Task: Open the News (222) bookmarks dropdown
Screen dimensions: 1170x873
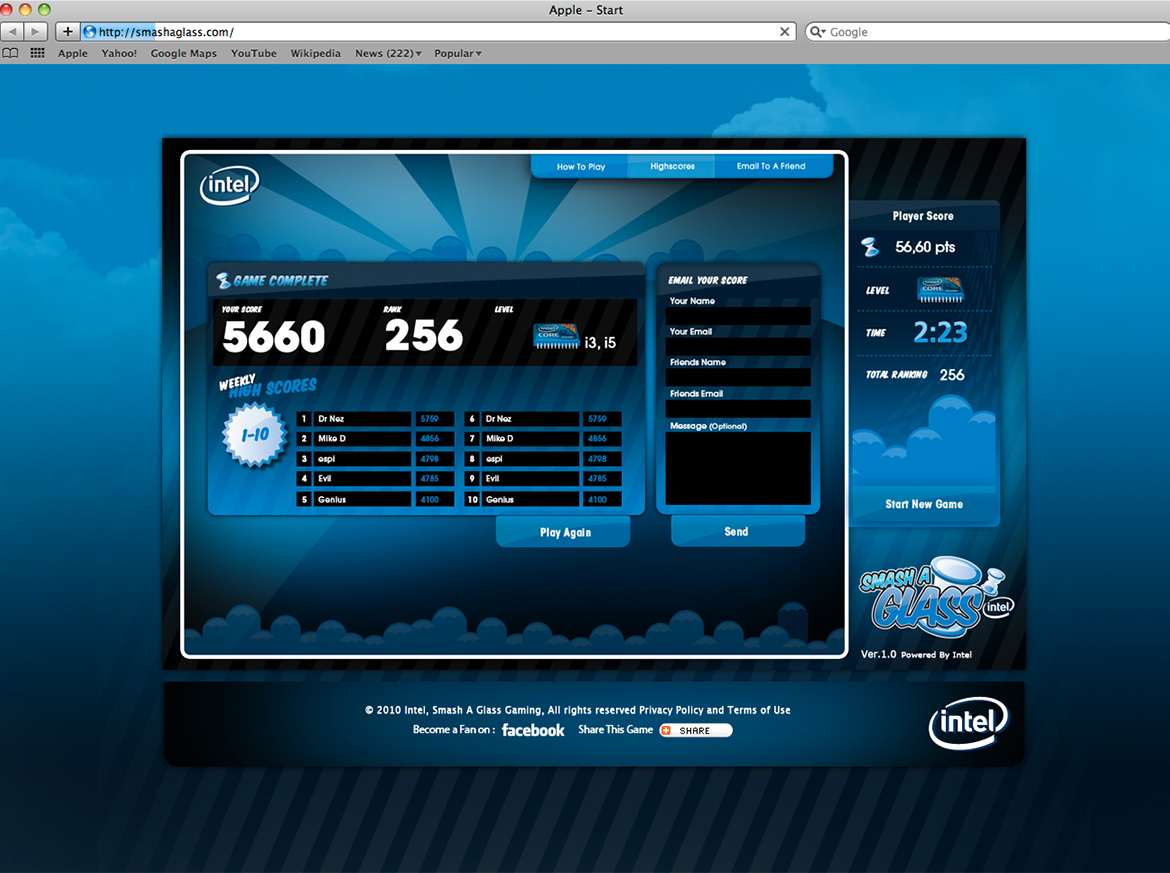Action: pyautogui.click(x=388, y=53)
